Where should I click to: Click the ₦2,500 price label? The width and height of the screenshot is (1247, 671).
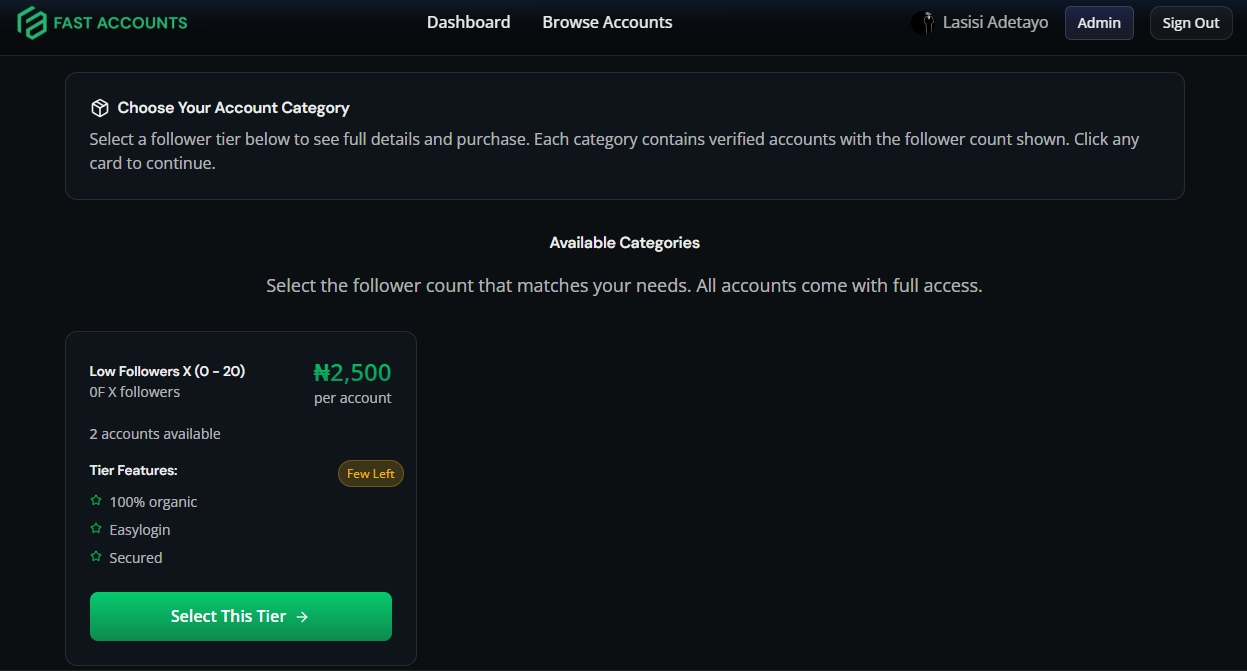(x=352, y=373)
